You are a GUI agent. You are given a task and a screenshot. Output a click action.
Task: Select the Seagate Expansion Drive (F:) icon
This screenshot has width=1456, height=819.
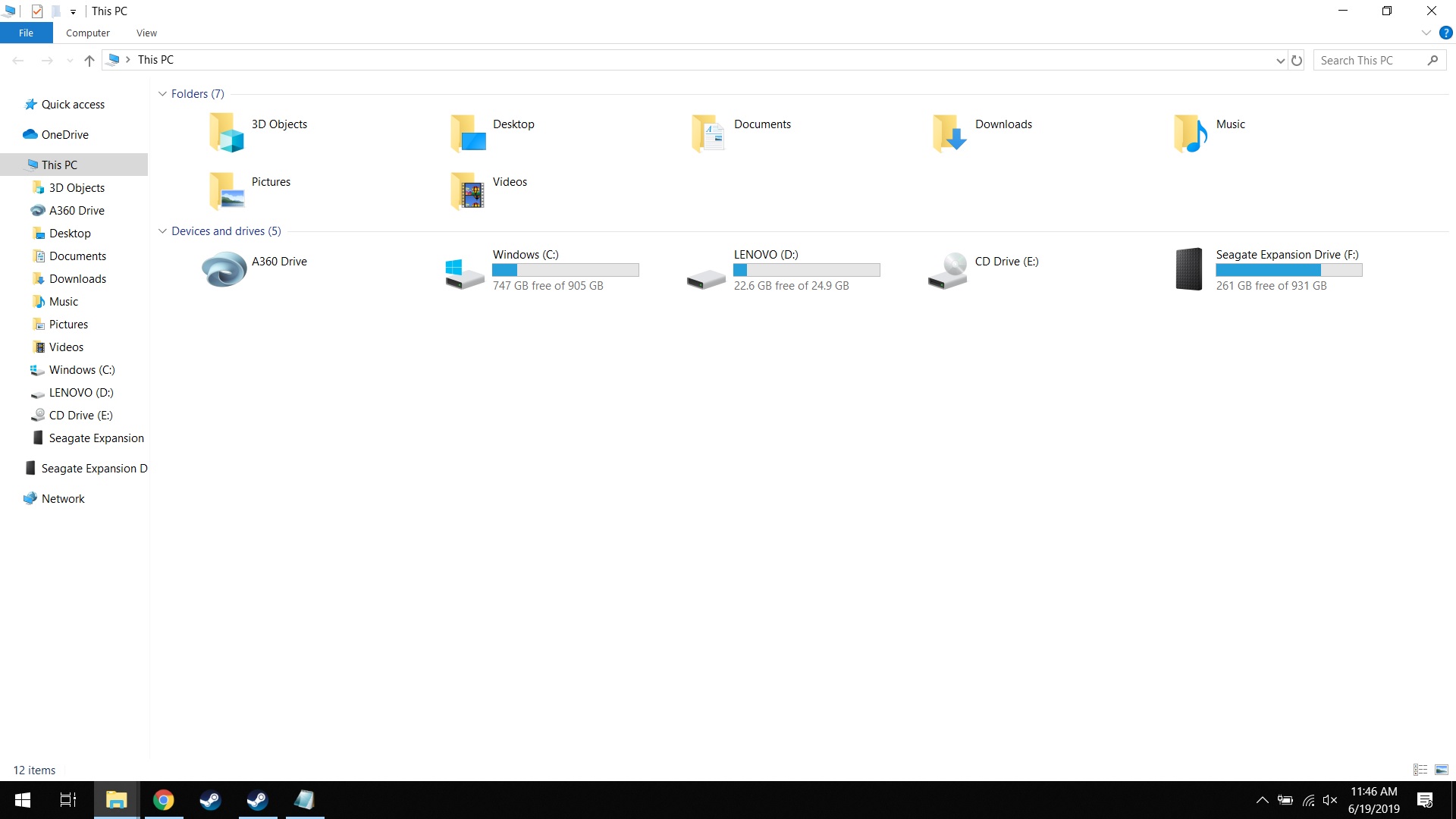pyautogui.click(x=1189, y=269)
